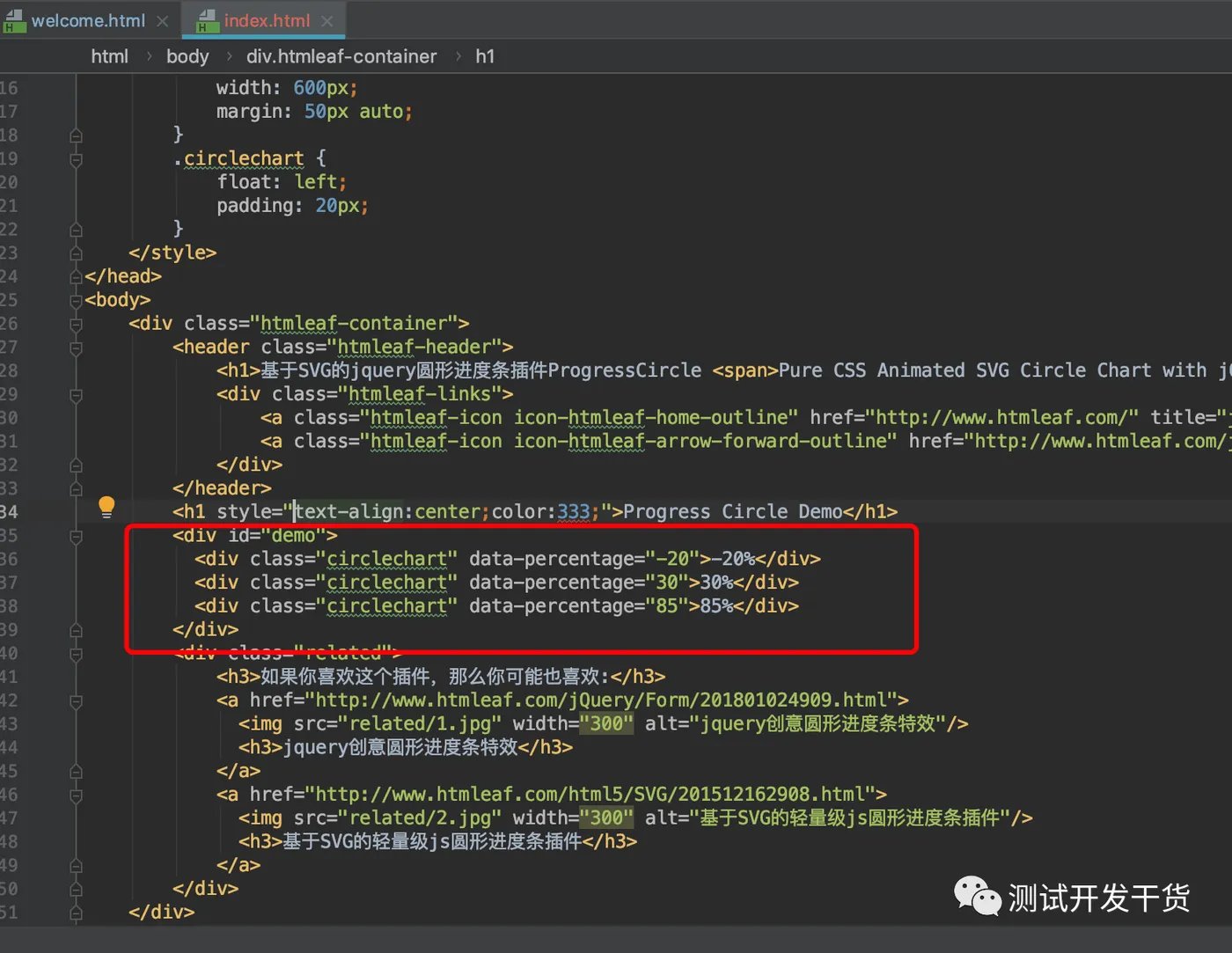Click the icon-htmleaf-arrow-forward-outline class name

pos(700,441)
